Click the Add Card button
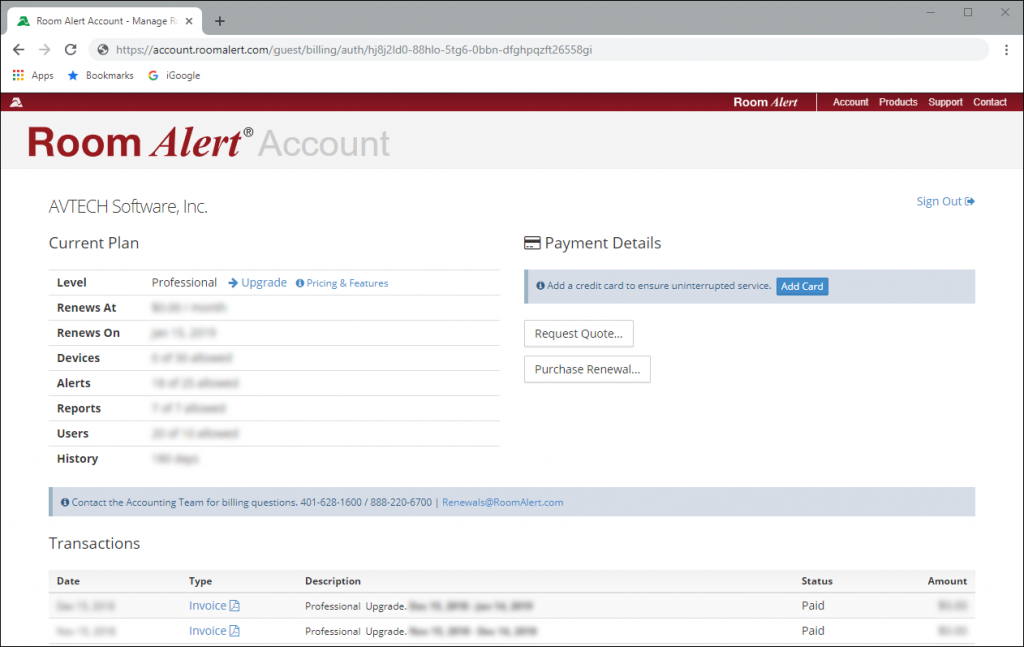 pyautogui.click(x=802, y=286)
